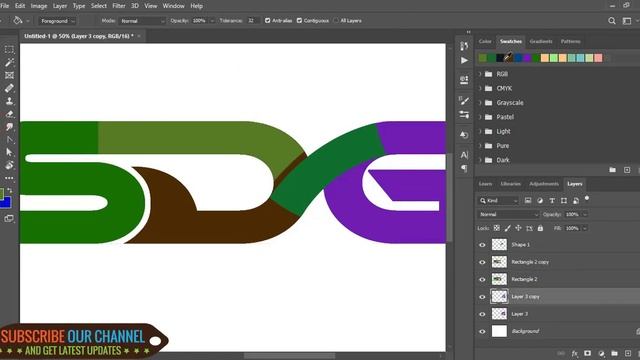Pick the pink swatch in recent colors
Viewport: 640px width, 360px height.
pyautogui.click(x=598, y=58)
